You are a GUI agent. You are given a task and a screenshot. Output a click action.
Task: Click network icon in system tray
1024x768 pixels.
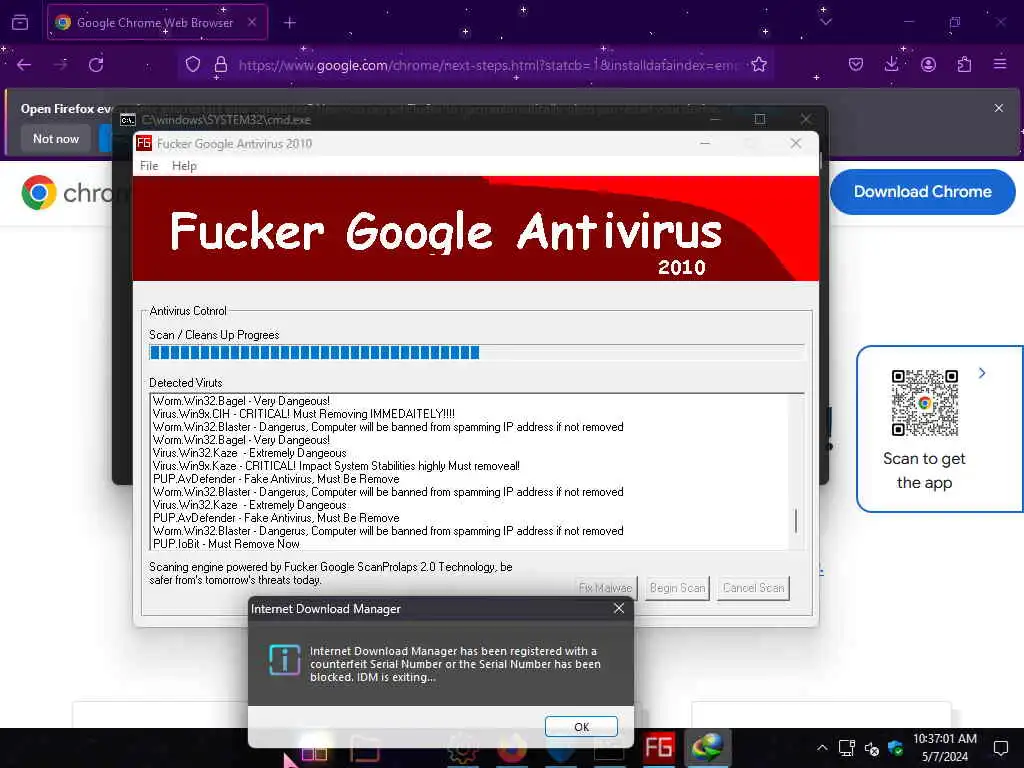846,748
